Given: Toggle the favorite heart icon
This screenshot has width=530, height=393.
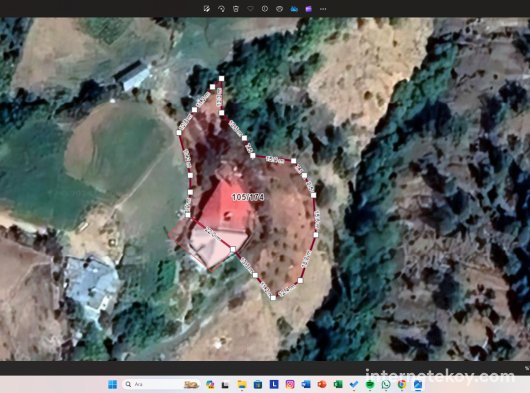Looking at the screenshot, I should click(x=250, y=9).
